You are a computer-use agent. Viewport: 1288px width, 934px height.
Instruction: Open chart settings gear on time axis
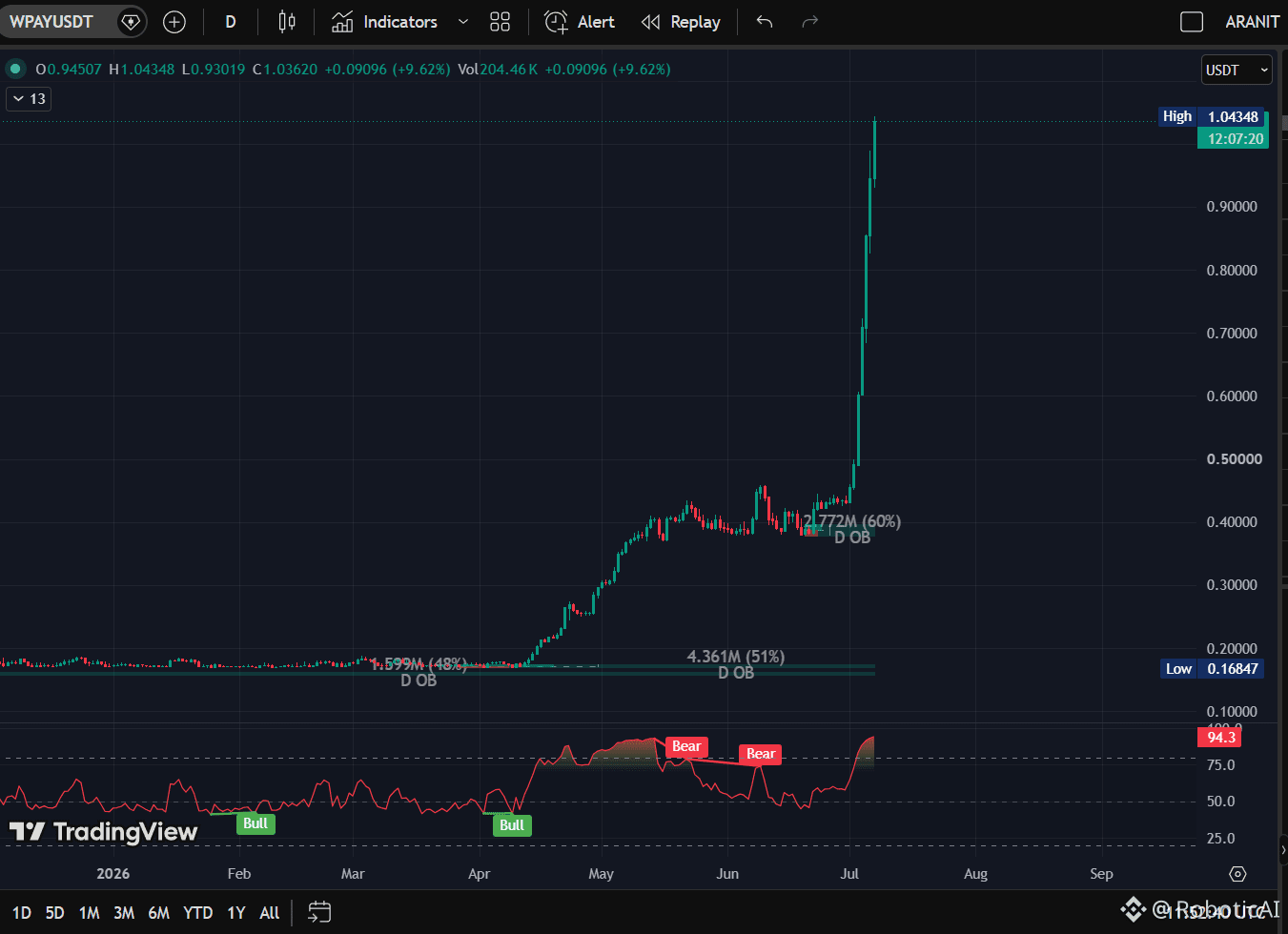(x=1237, y=874)
